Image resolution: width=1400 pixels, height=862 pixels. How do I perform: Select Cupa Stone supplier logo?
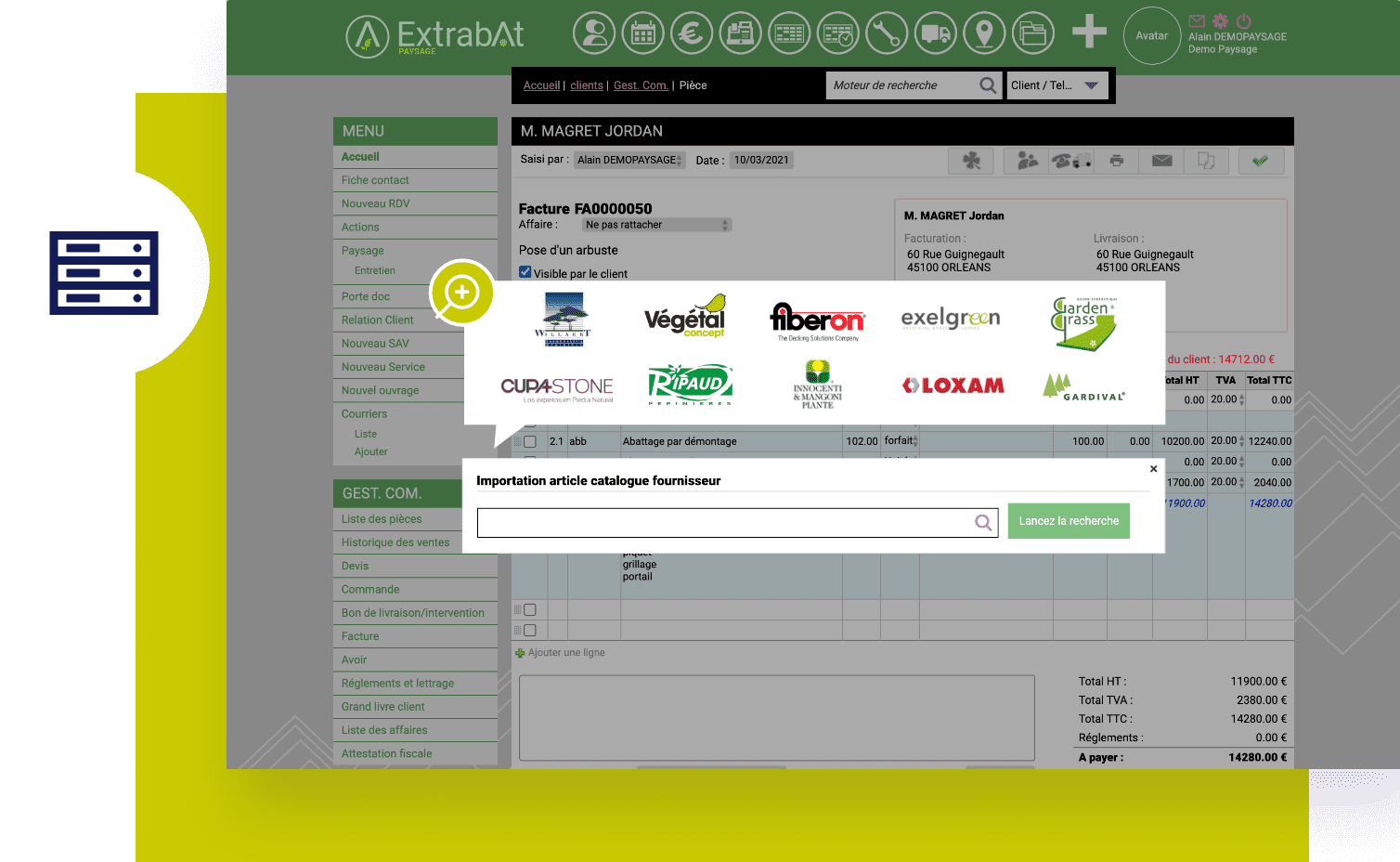pyautogui.click(x=557, y=389)
